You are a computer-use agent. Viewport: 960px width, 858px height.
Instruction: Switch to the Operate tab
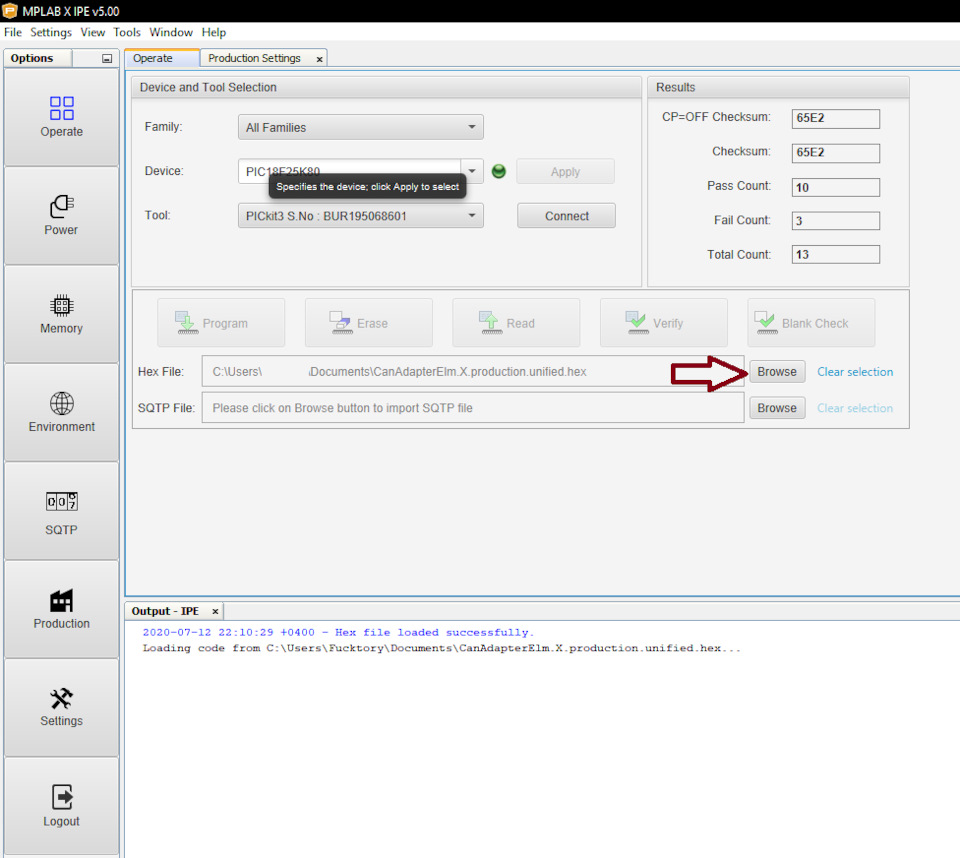point(162,58)
